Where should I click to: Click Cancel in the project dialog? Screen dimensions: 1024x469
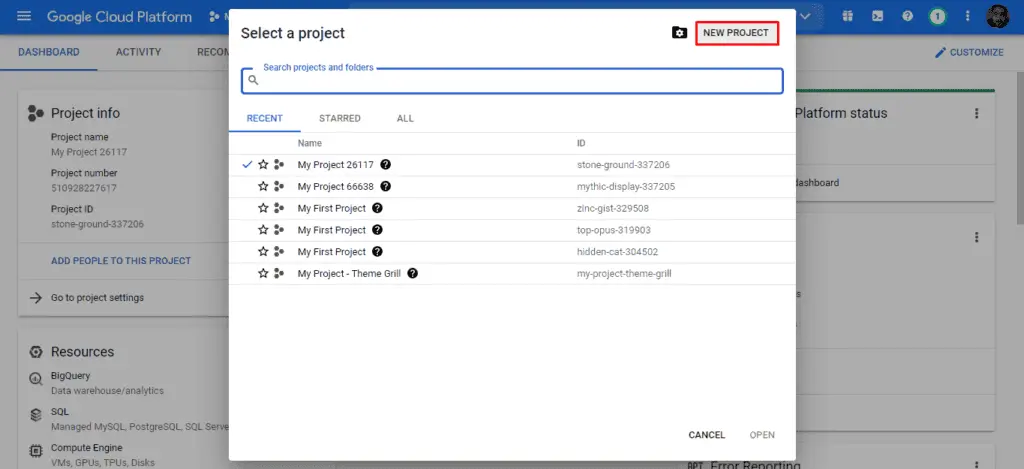pyautogui.click(x=707, y=435)
